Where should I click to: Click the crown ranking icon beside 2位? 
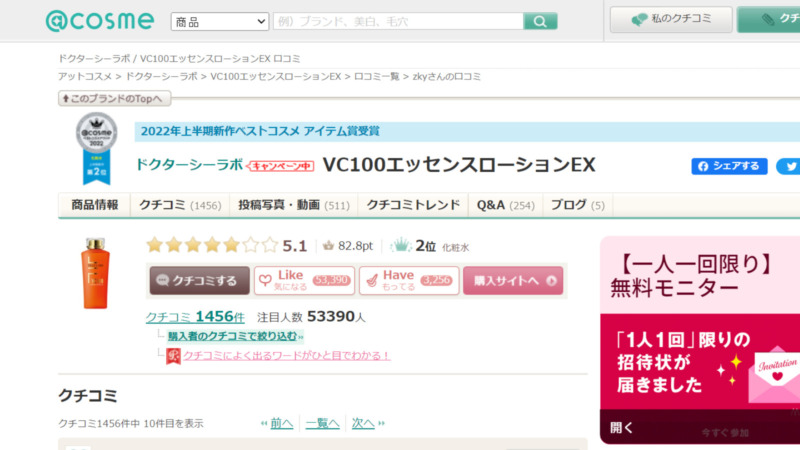pos(401,245)
